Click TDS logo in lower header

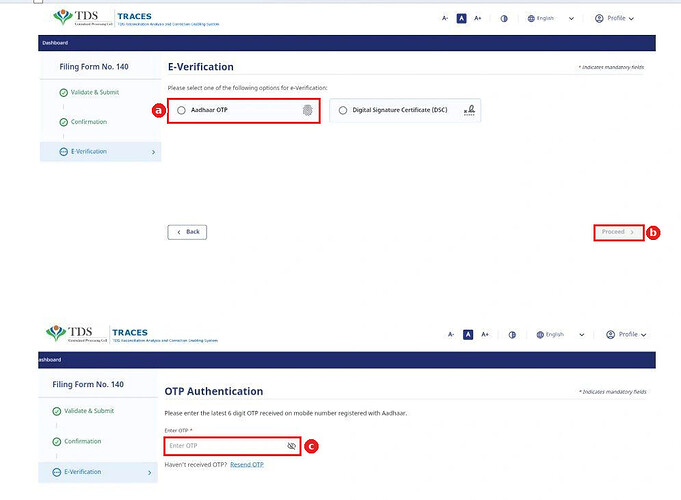click(x=76, y=334)
